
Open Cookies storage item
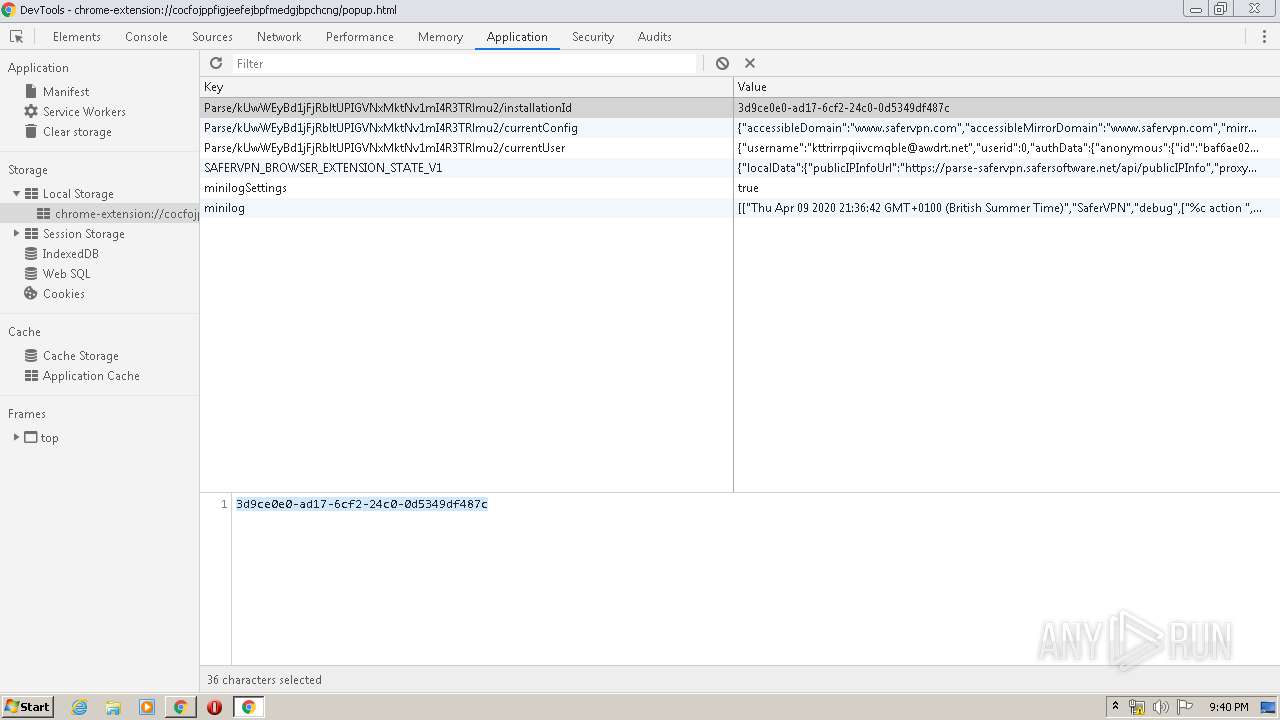pyautogui.click(x=63, y=294)
